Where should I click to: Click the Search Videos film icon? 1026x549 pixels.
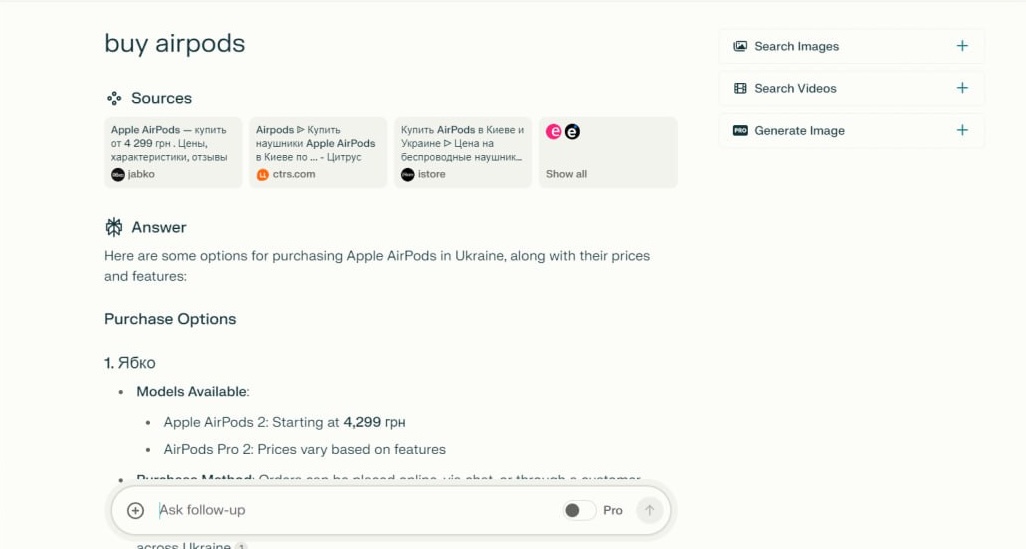[x=740, y=88]
